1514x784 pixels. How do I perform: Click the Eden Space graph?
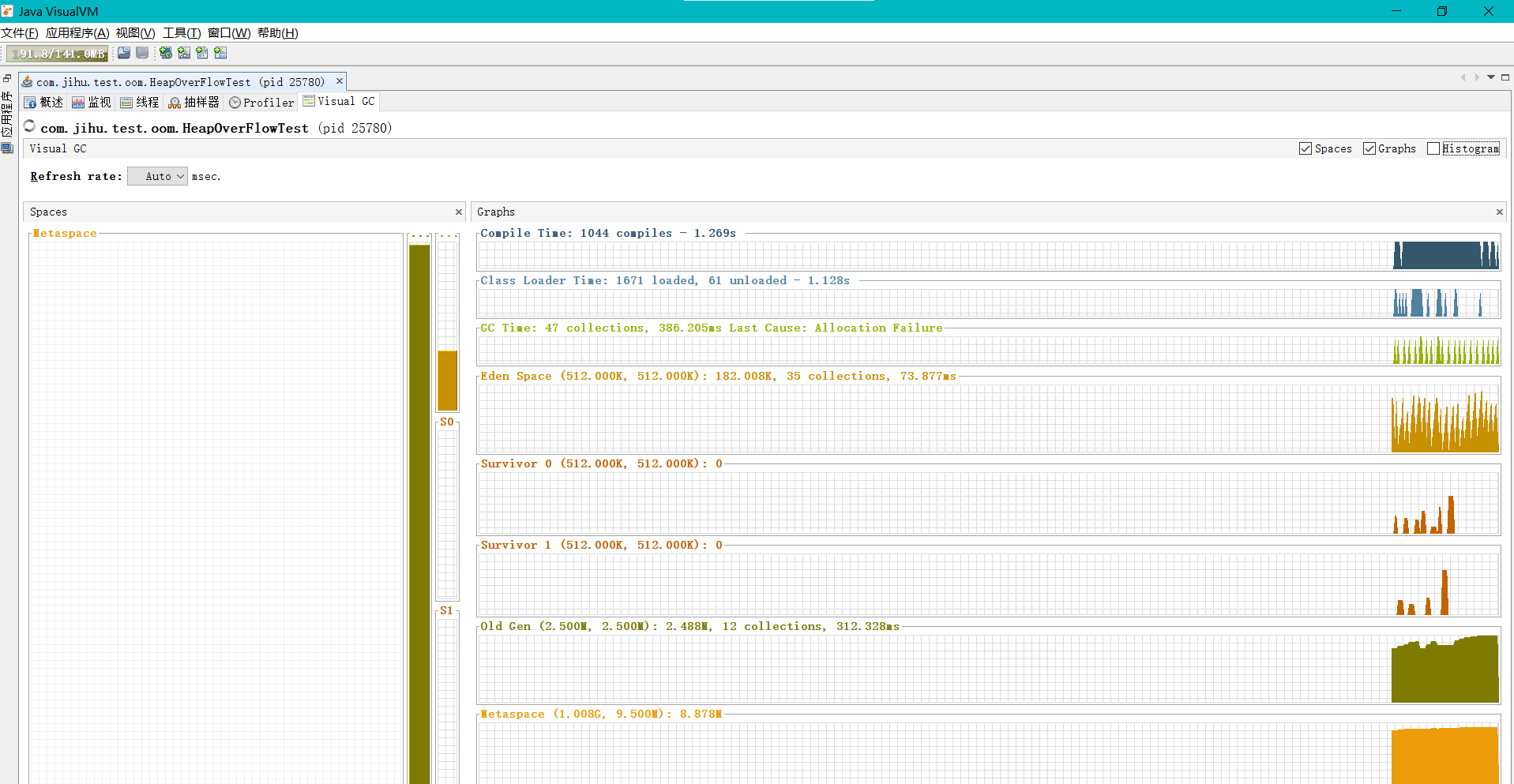(x=988, y=418)
